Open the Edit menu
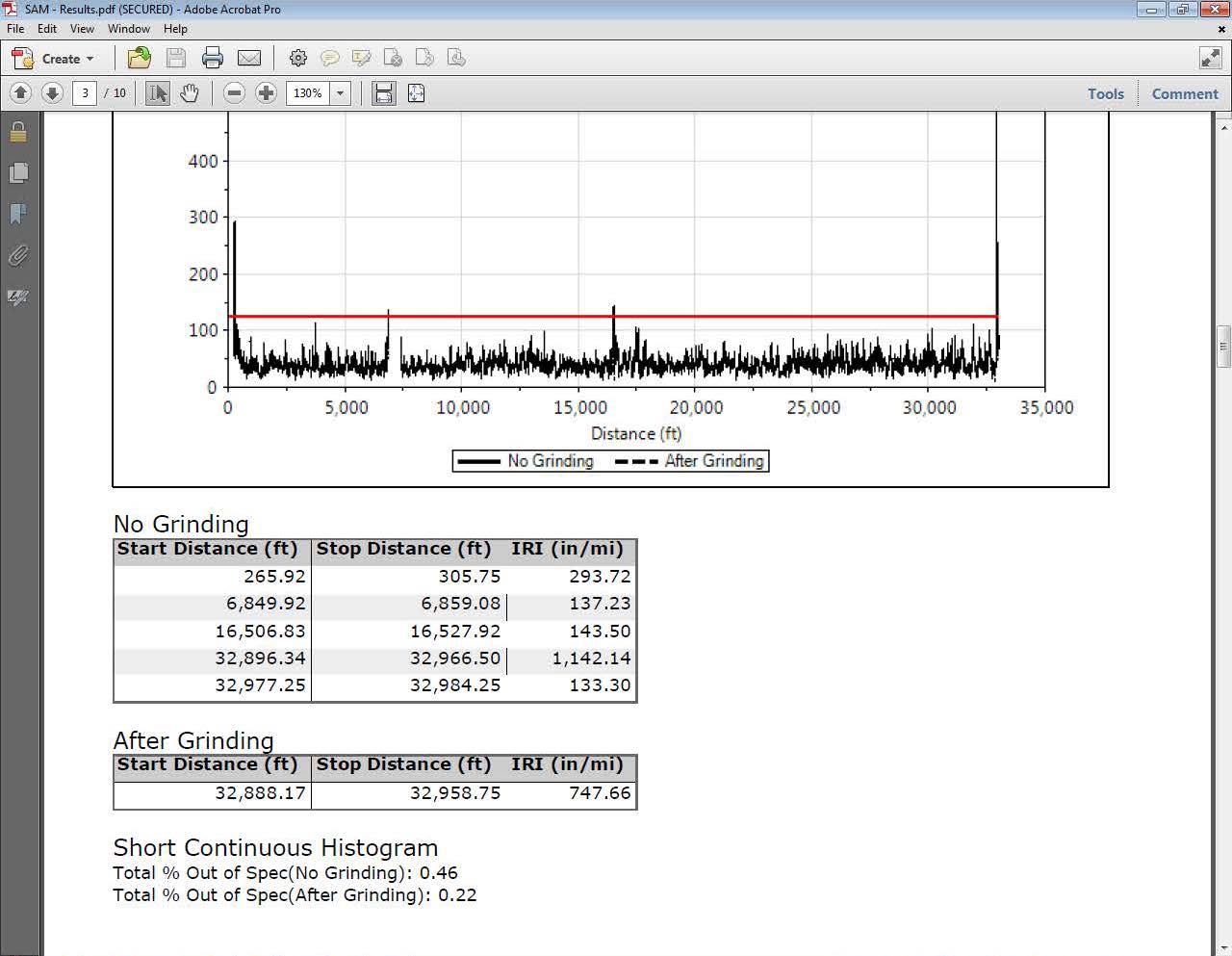Viewport: 1232px width, 956px height. (x=47, y=29)
